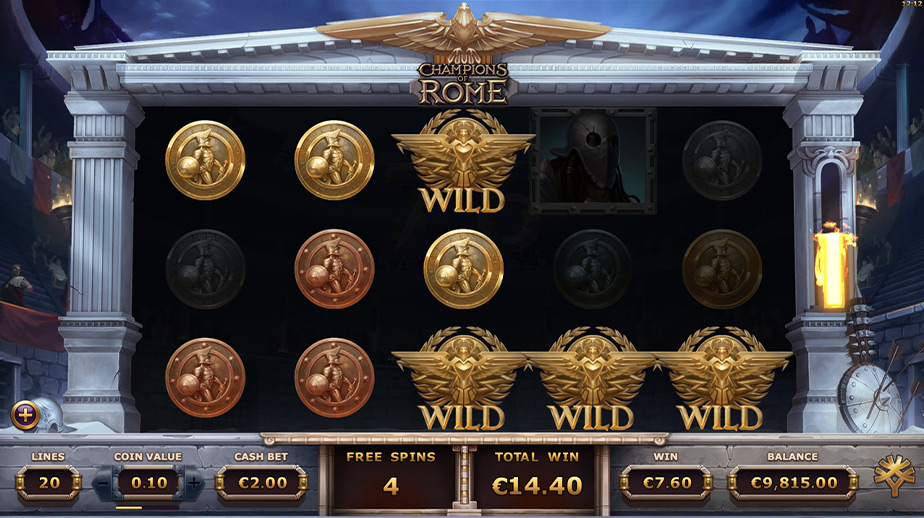The image size is (924, 518).
Task: Click the bottom-right Wild eagle symbol
Action: [x=721, y=378]
